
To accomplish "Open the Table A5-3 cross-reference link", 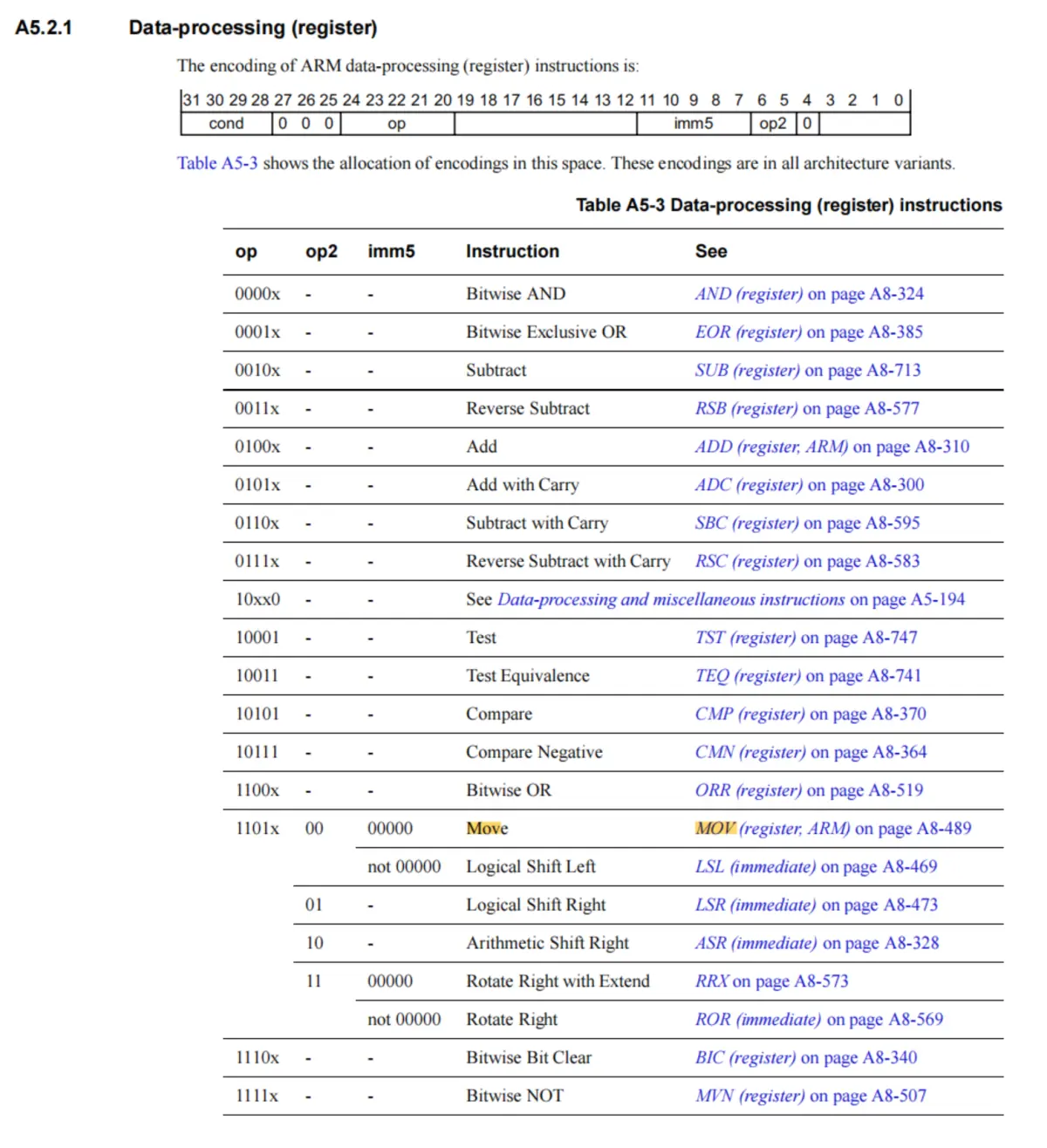I will tap(217, 163).
